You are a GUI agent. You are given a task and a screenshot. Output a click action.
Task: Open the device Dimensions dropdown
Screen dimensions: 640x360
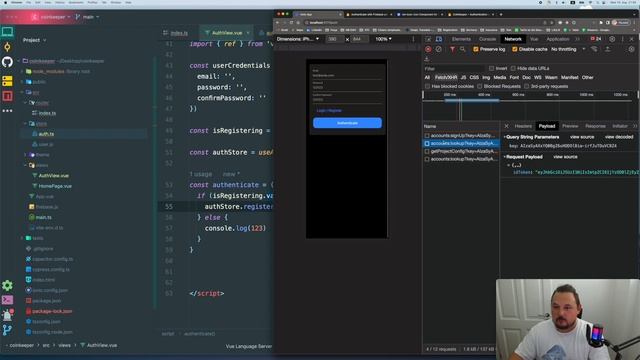point(298,39)
